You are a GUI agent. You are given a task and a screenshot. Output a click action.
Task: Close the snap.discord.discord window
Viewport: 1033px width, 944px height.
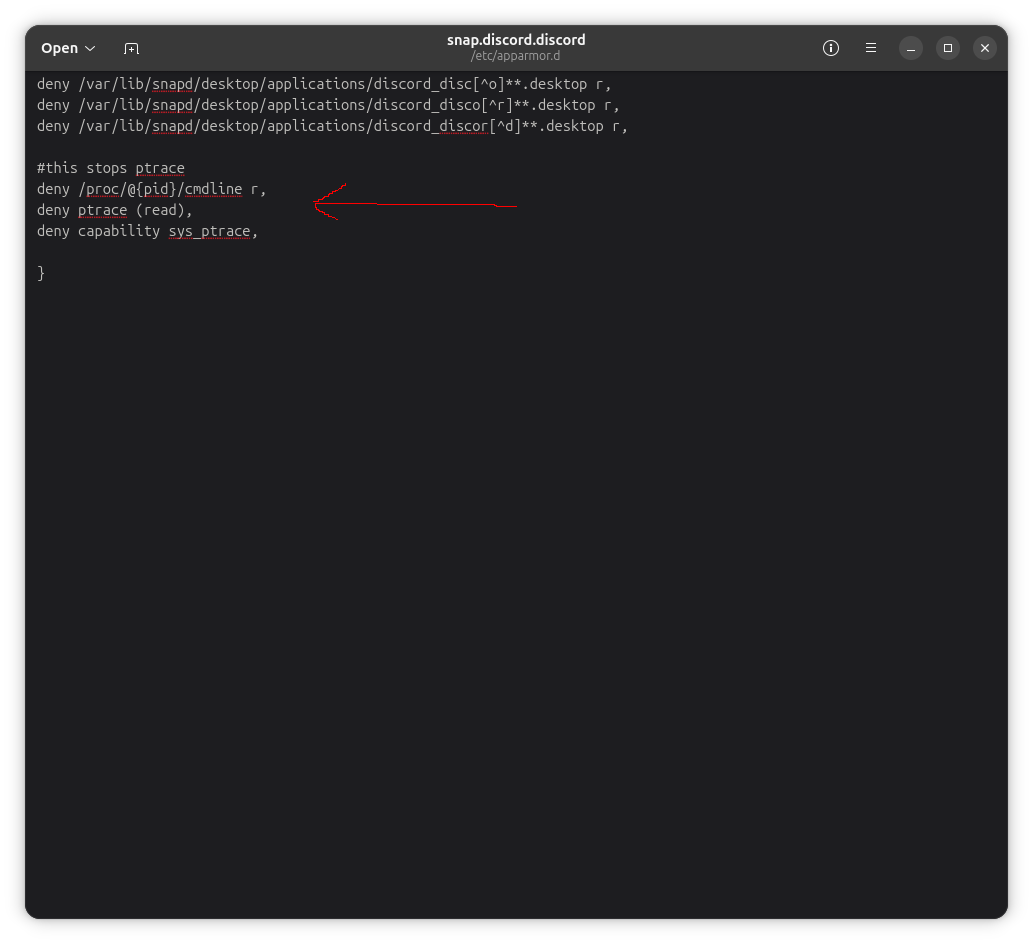tap(985, 48)
